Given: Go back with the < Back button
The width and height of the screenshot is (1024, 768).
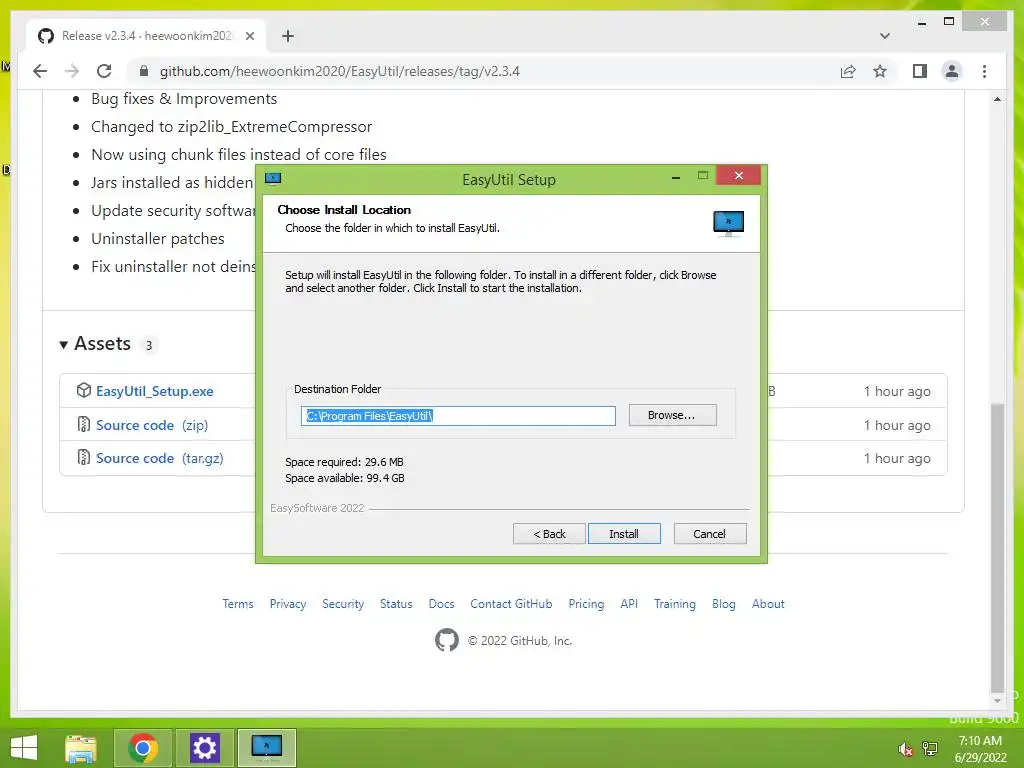Looking at the screenshot, I should click(549, 534).
